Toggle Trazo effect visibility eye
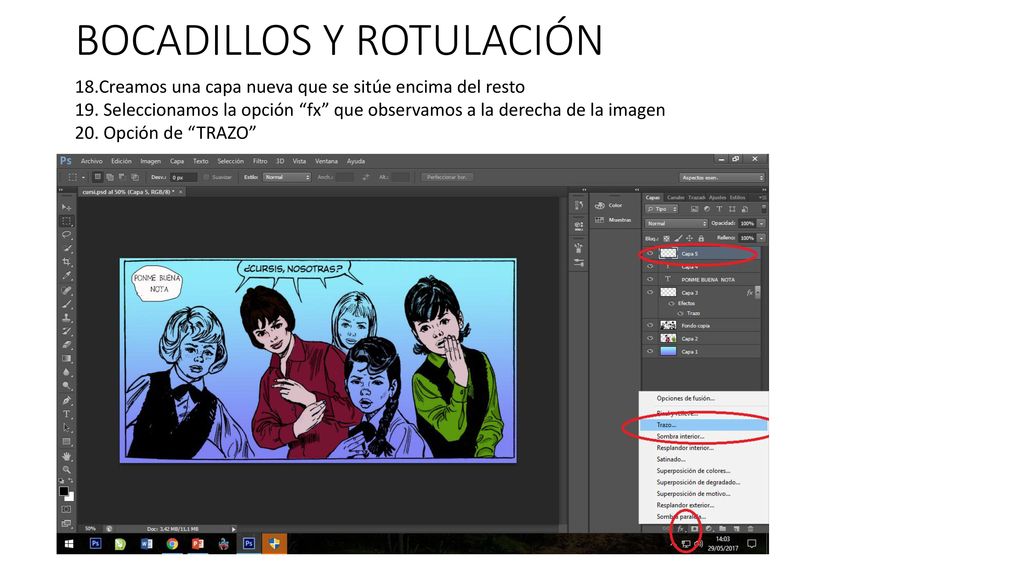The height and width of the screenshot is (576, 1024). tap(680, 313)
